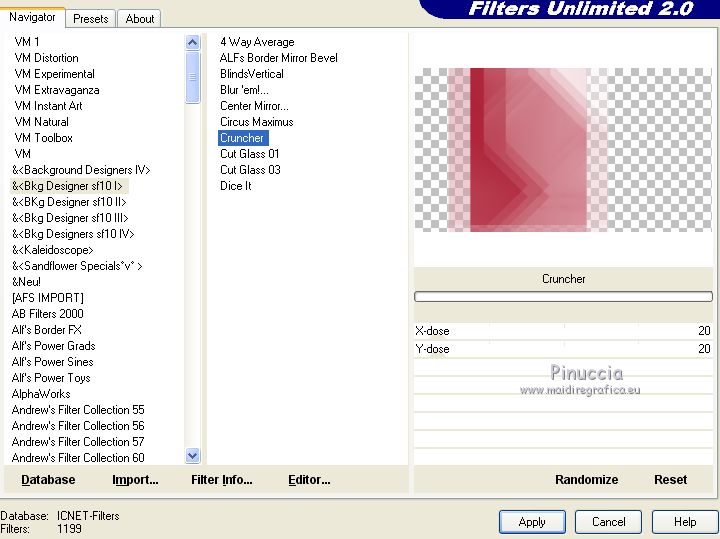Cancel the filter dialog
This screenshot has width=720, height=539.
[x=608, y=522]
